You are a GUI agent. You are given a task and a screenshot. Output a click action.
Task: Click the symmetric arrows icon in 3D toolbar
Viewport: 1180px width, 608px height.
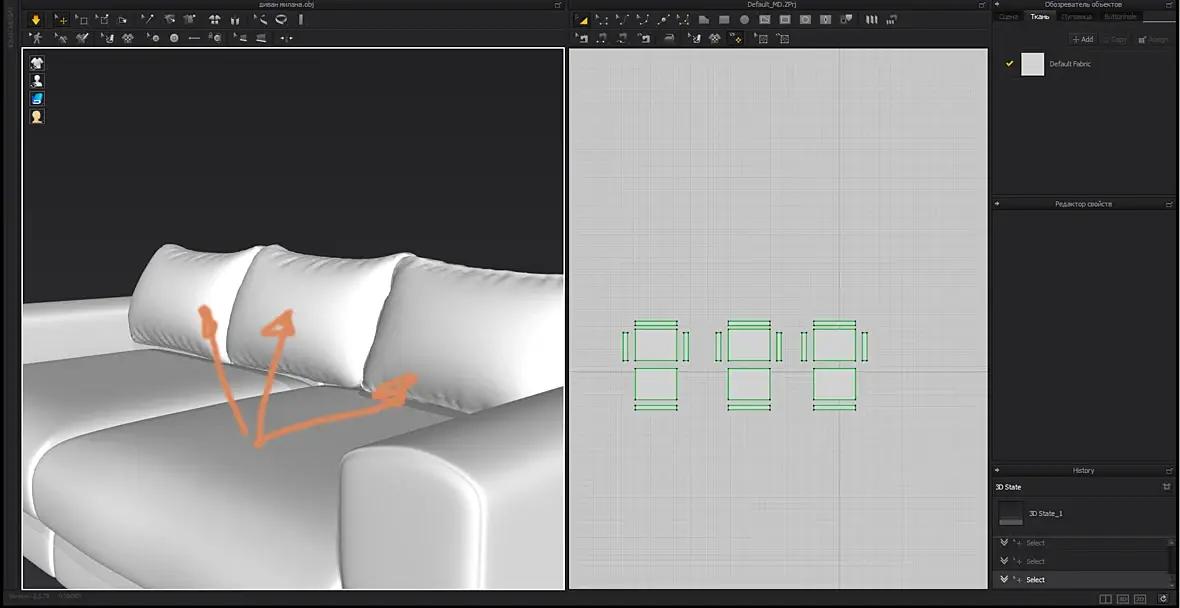[x=287, y=38]
